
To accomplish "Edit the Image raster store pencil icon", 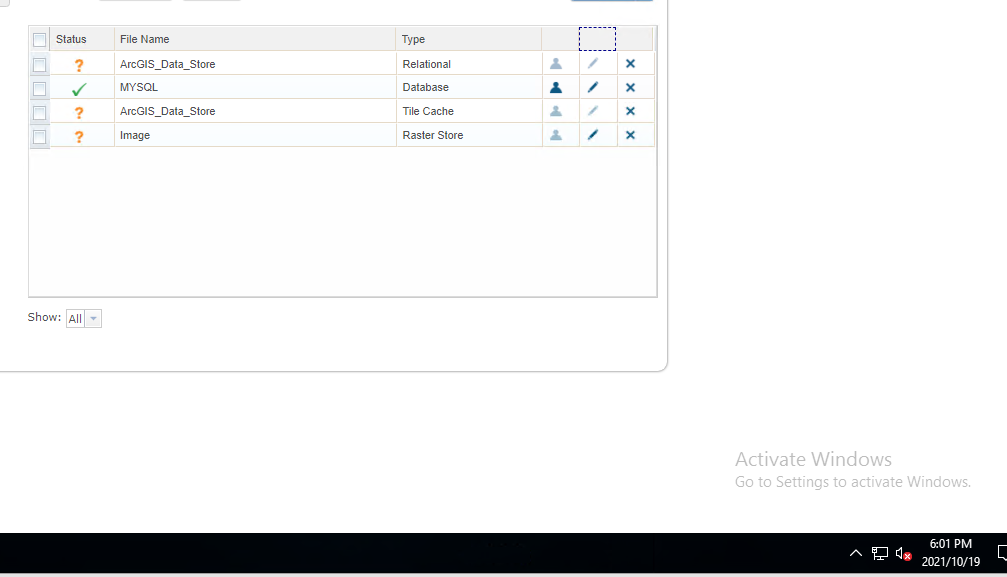I will pos(596,135).
